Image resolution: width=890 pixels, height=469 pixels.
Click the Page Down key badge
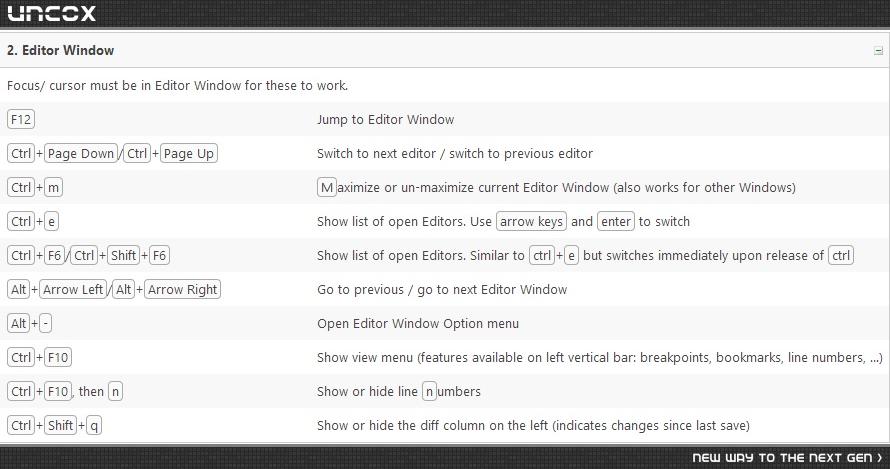point(81,153)
